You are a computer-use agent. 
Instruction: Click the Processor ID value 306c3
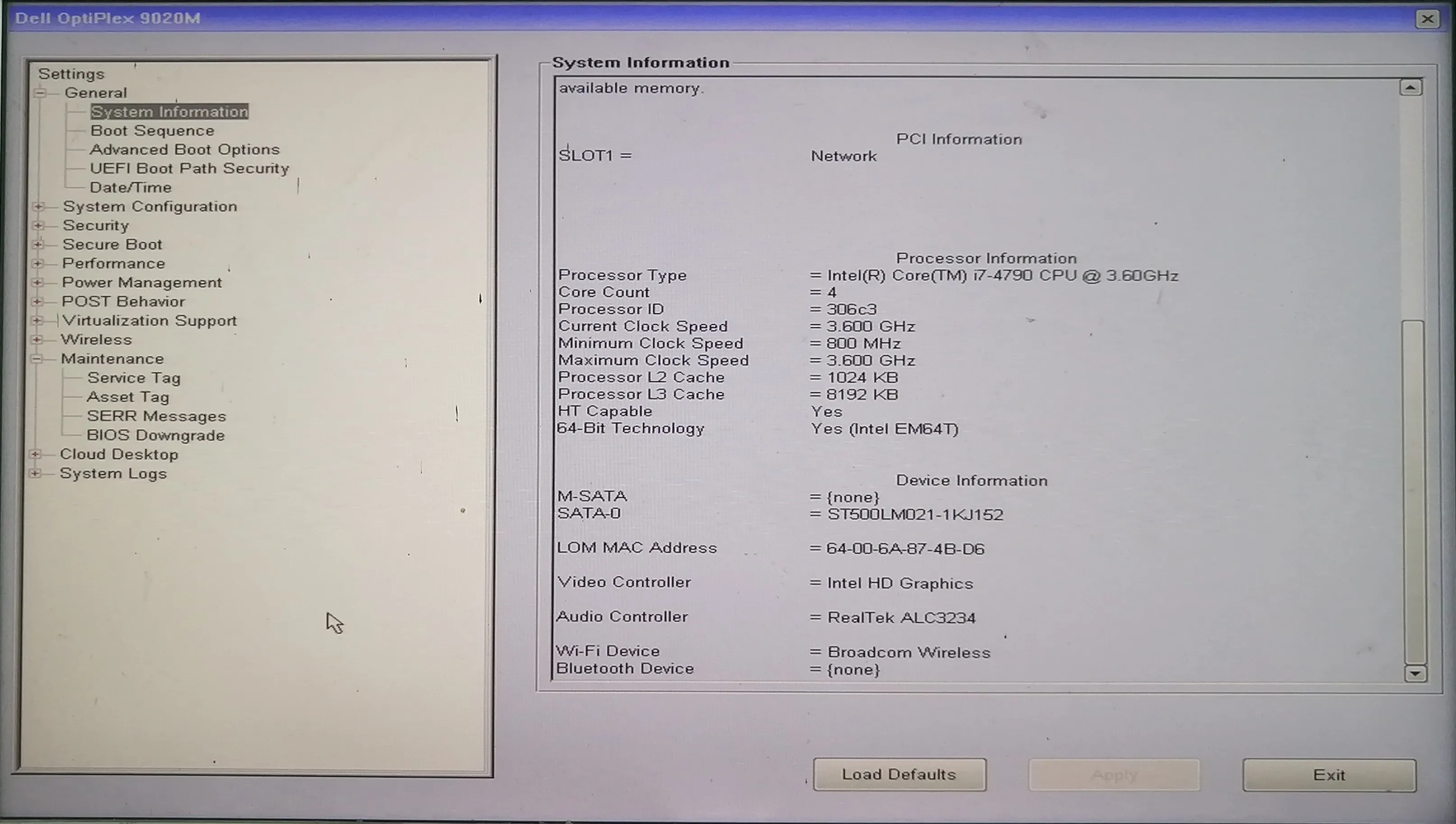click(x=852, y=309)
